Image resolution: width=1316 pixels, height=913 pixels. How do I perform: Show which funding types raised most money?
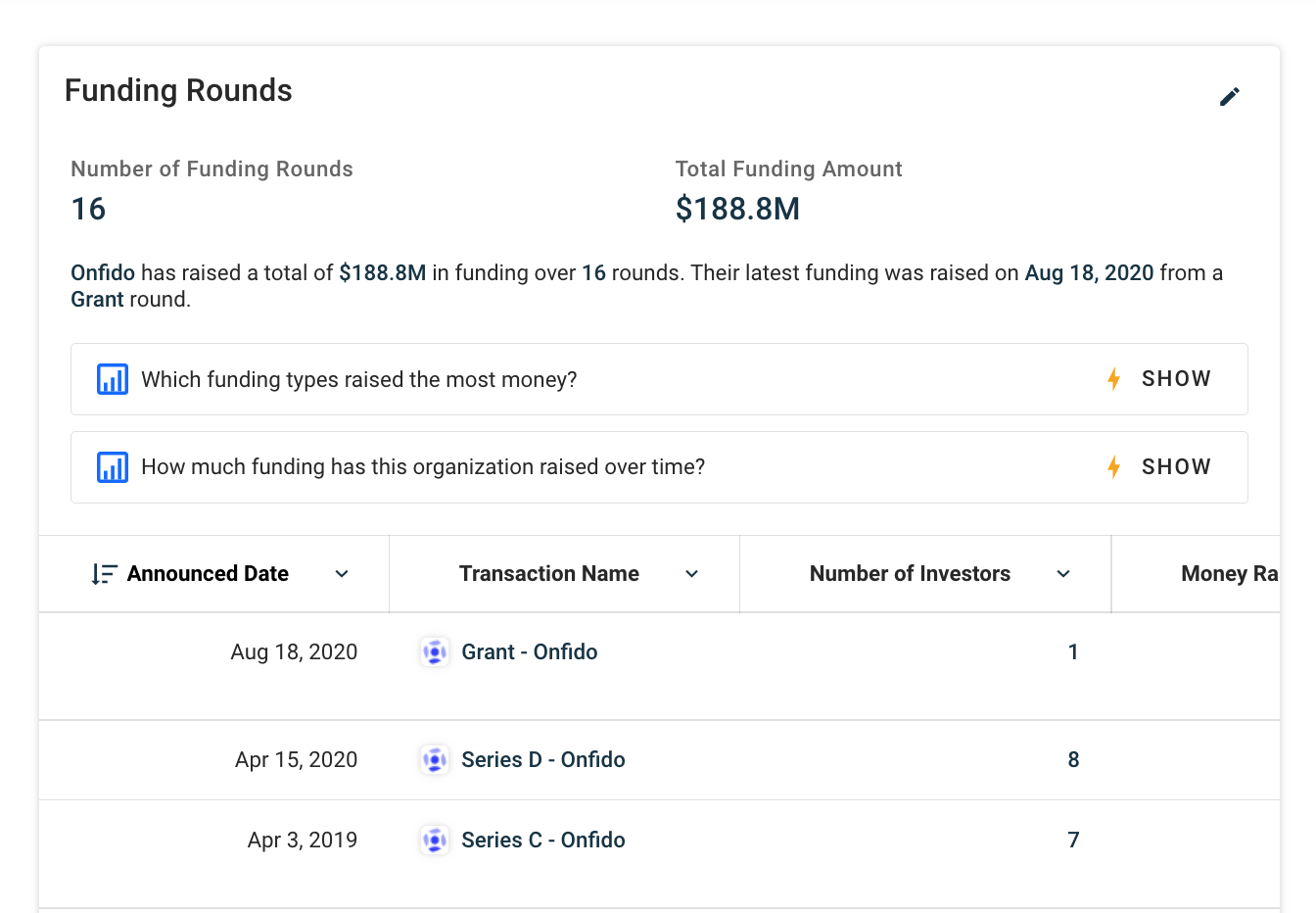pyautogui.click(x=1176, y=379)
